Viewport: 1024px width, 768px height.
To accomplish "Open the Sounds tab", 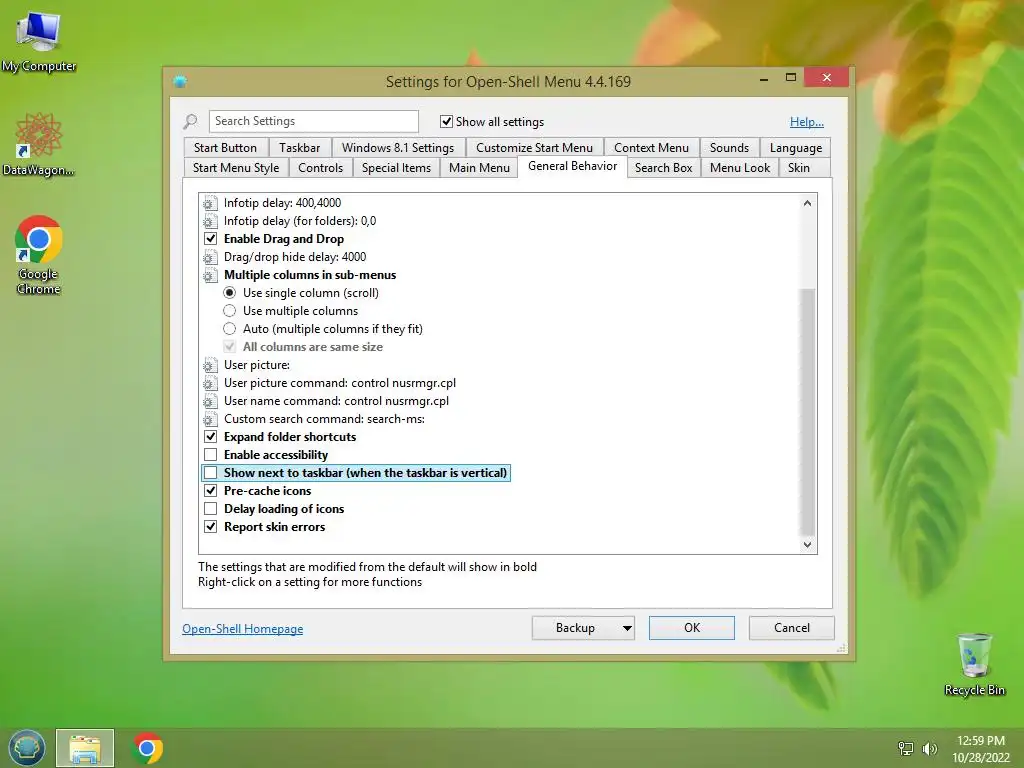I will pyautogui.click(x=729, y=148).
